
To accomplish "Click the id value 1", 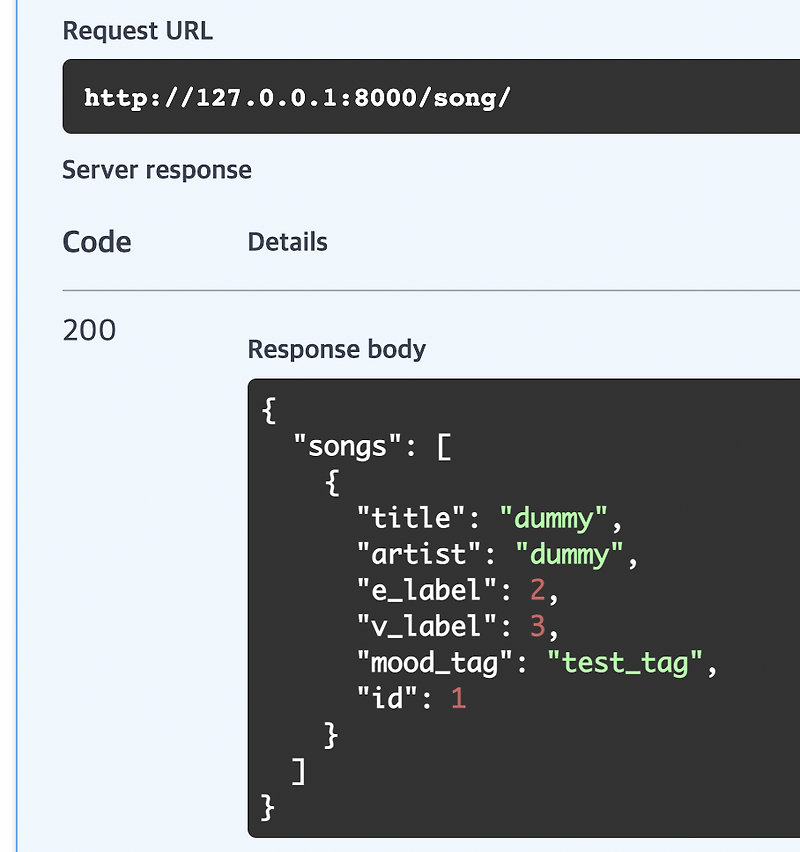I will click(459, 698).
